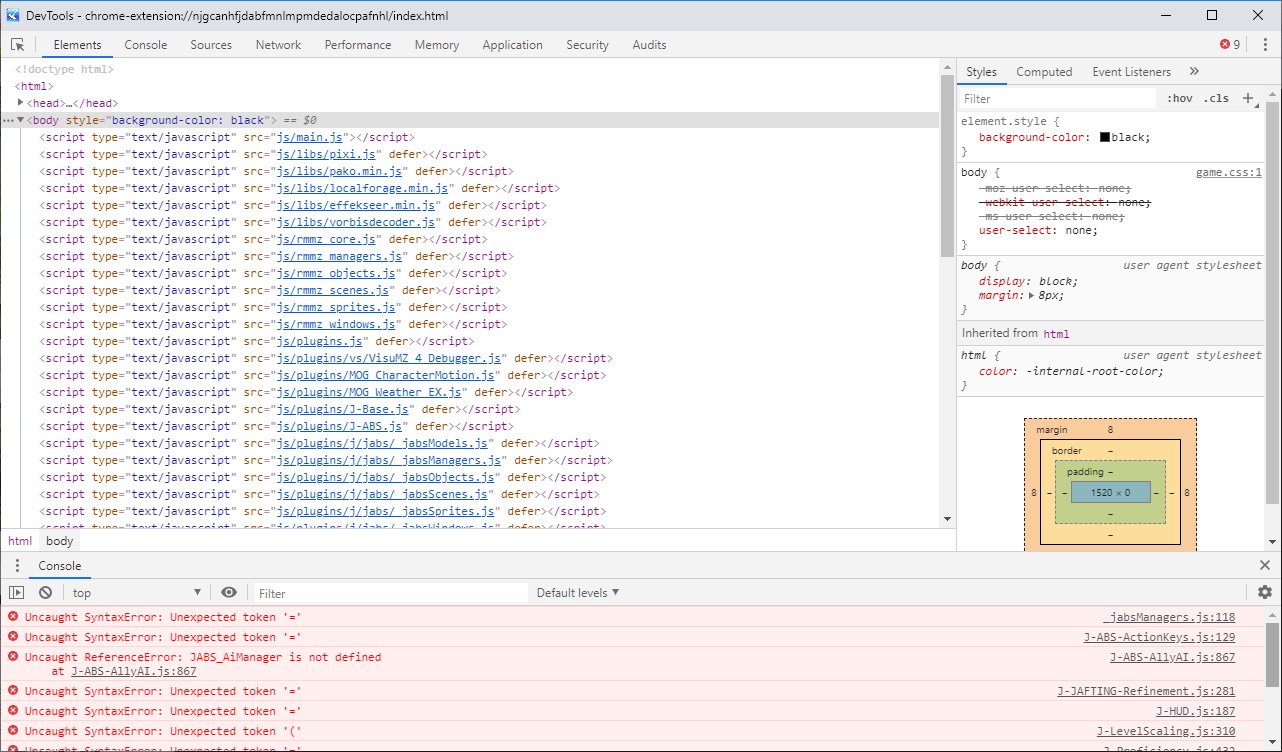Click the body element actions ellipsis
Screen dimensions: 1282x752
(8, 120)
